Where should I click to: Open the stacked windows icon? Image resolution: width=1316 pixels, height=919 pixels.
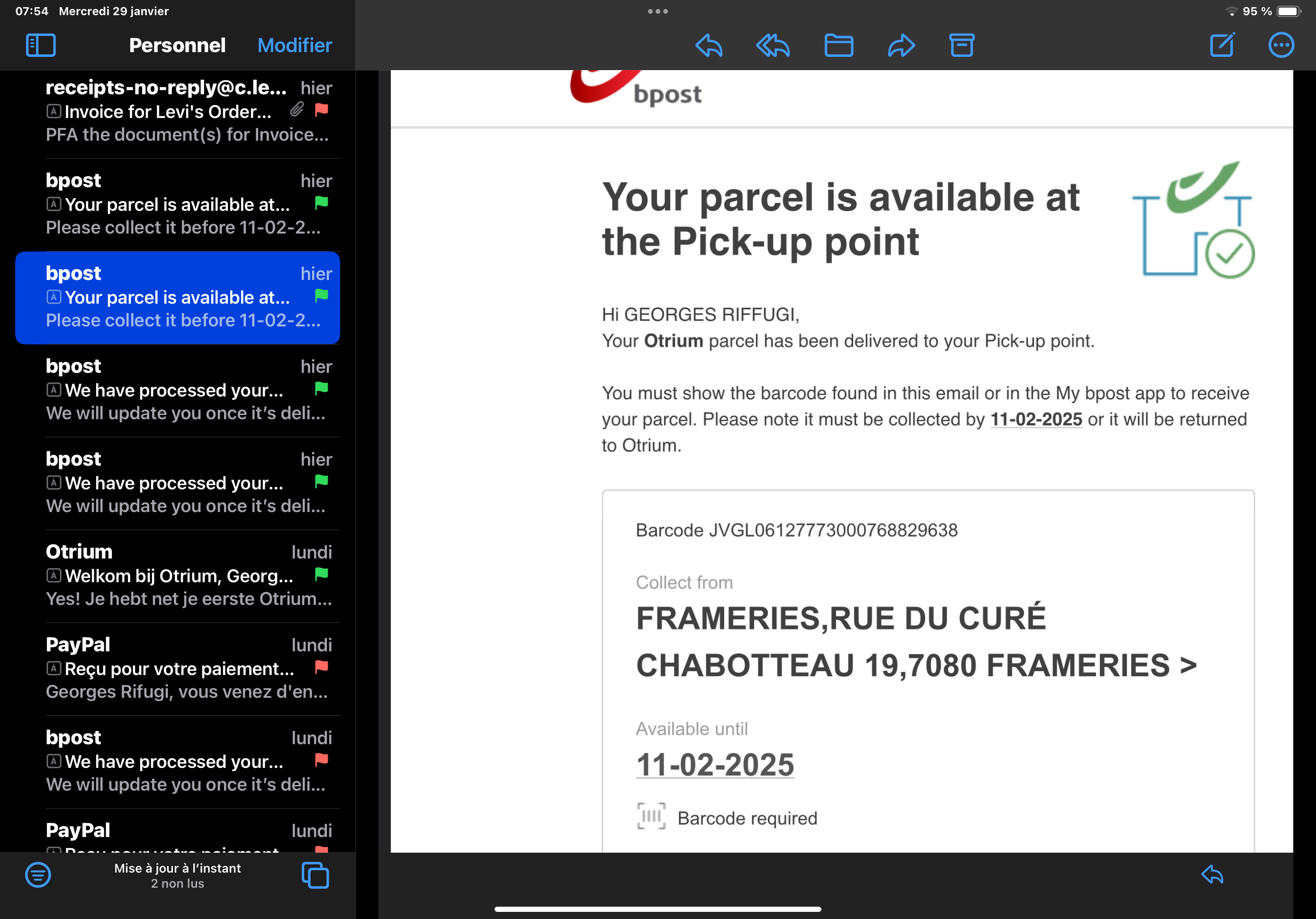315,875
